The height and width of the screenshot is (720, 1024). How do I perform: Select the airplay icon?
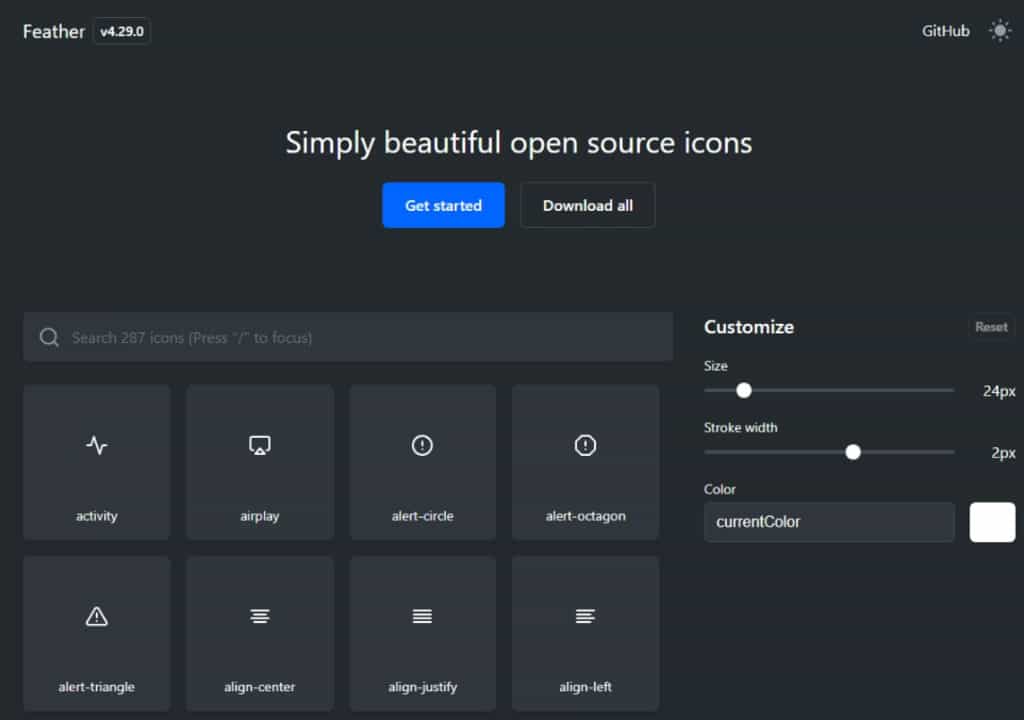[260, 462]
